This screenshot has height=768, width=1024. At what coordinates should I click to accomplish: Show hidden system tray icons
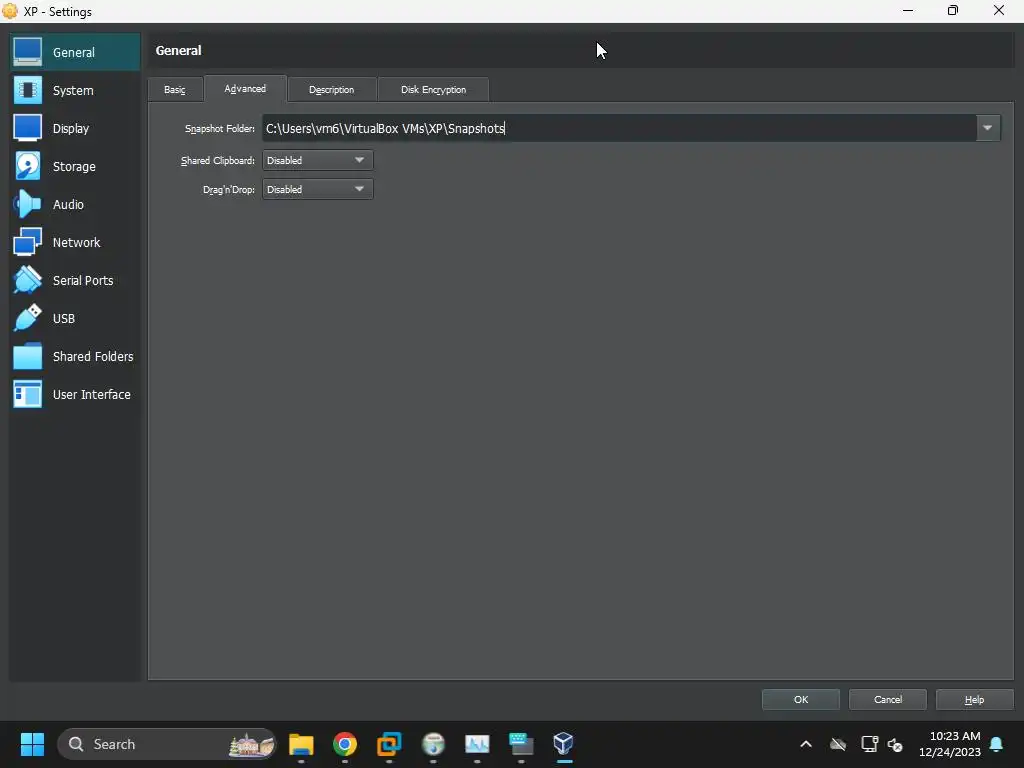click(x=806, y=744)
